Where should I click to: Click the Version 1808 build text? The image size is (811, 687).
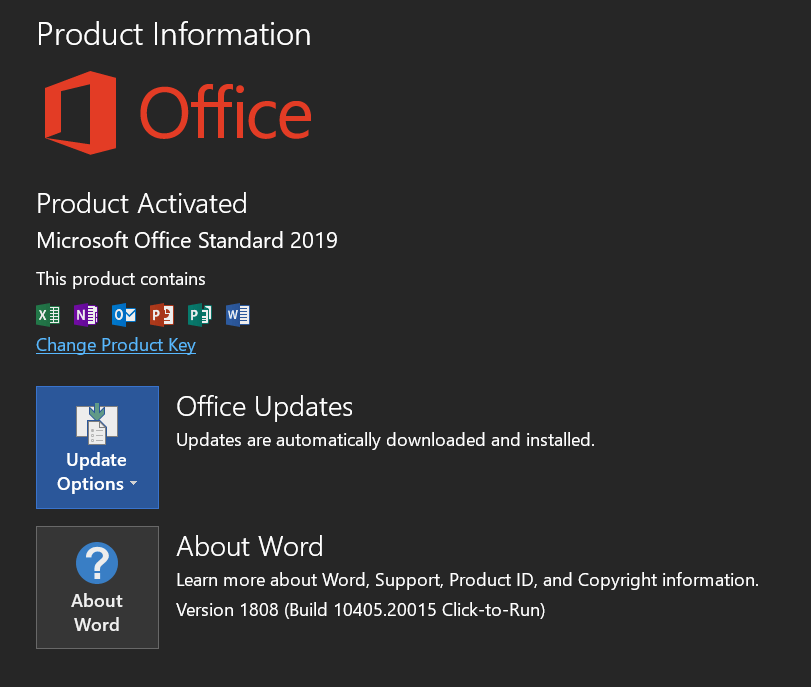point(361,610)
